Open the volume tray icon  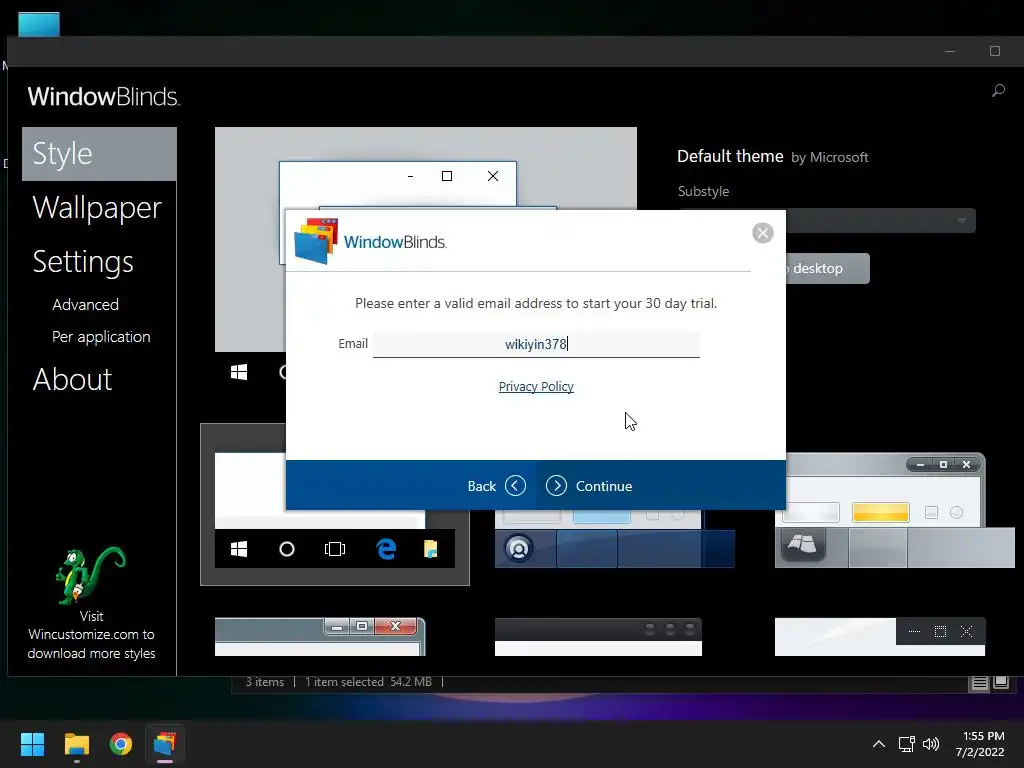[931, 744]
